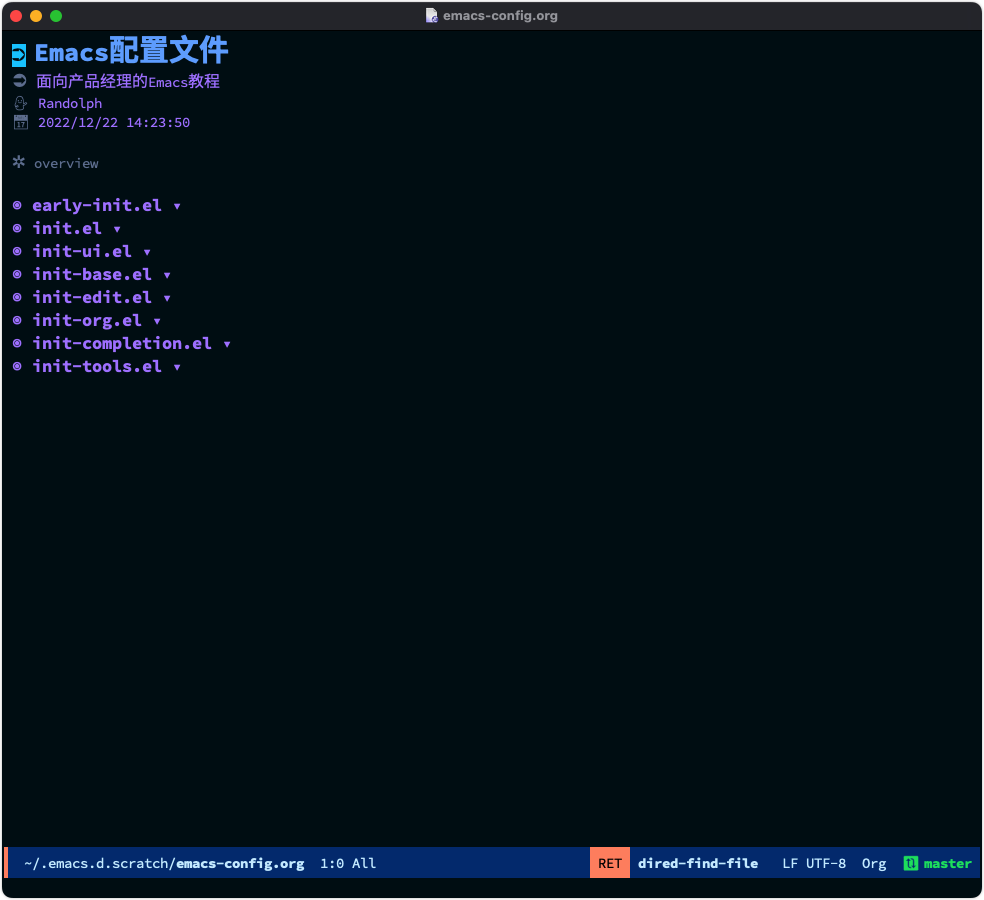Click the calendar icon beside the date

[x=21, y=122]
